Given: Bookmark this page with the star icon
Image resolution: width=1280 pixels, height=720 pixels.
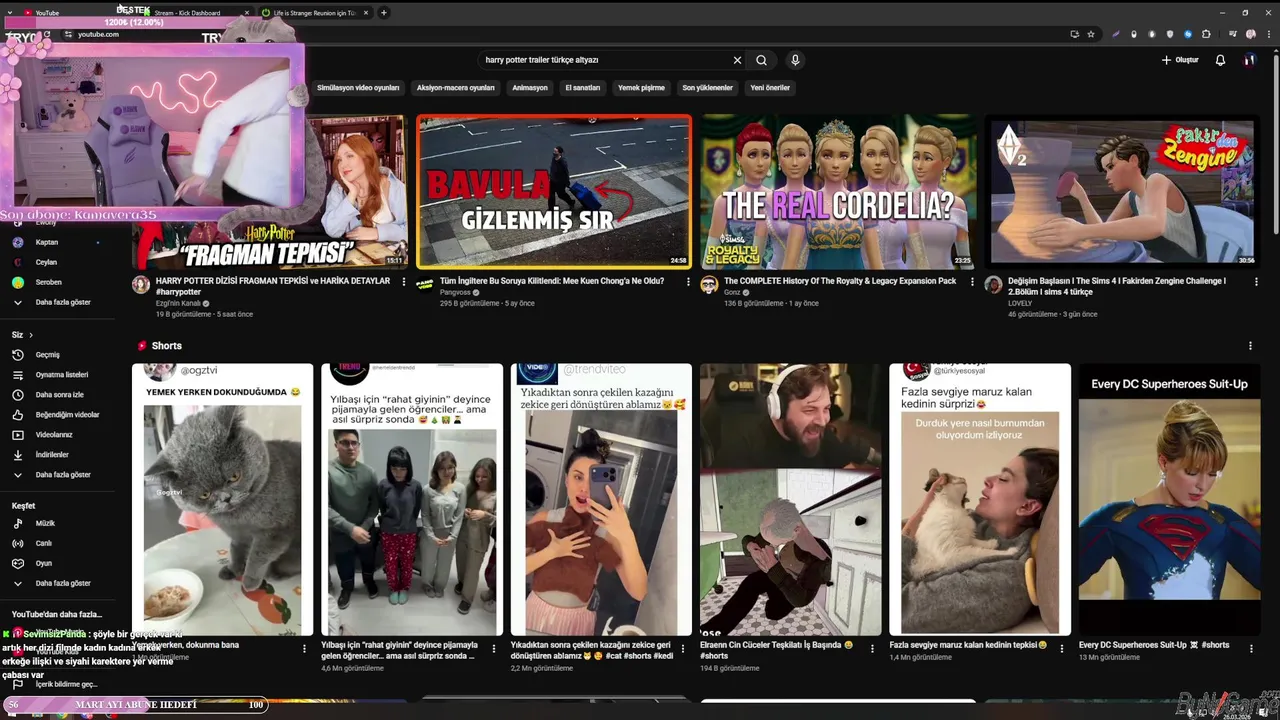Looking at the screenshot, I should (1091, 34).
